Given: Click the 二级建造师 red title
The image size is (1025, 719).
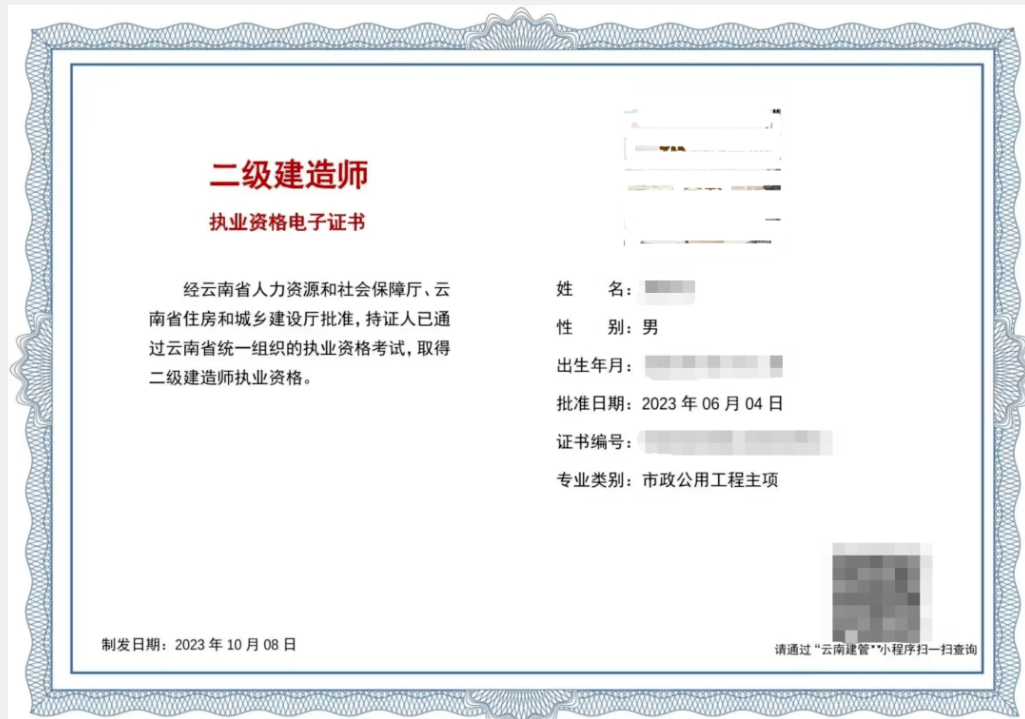Looking at the screenshot, I should click(288, 174).
